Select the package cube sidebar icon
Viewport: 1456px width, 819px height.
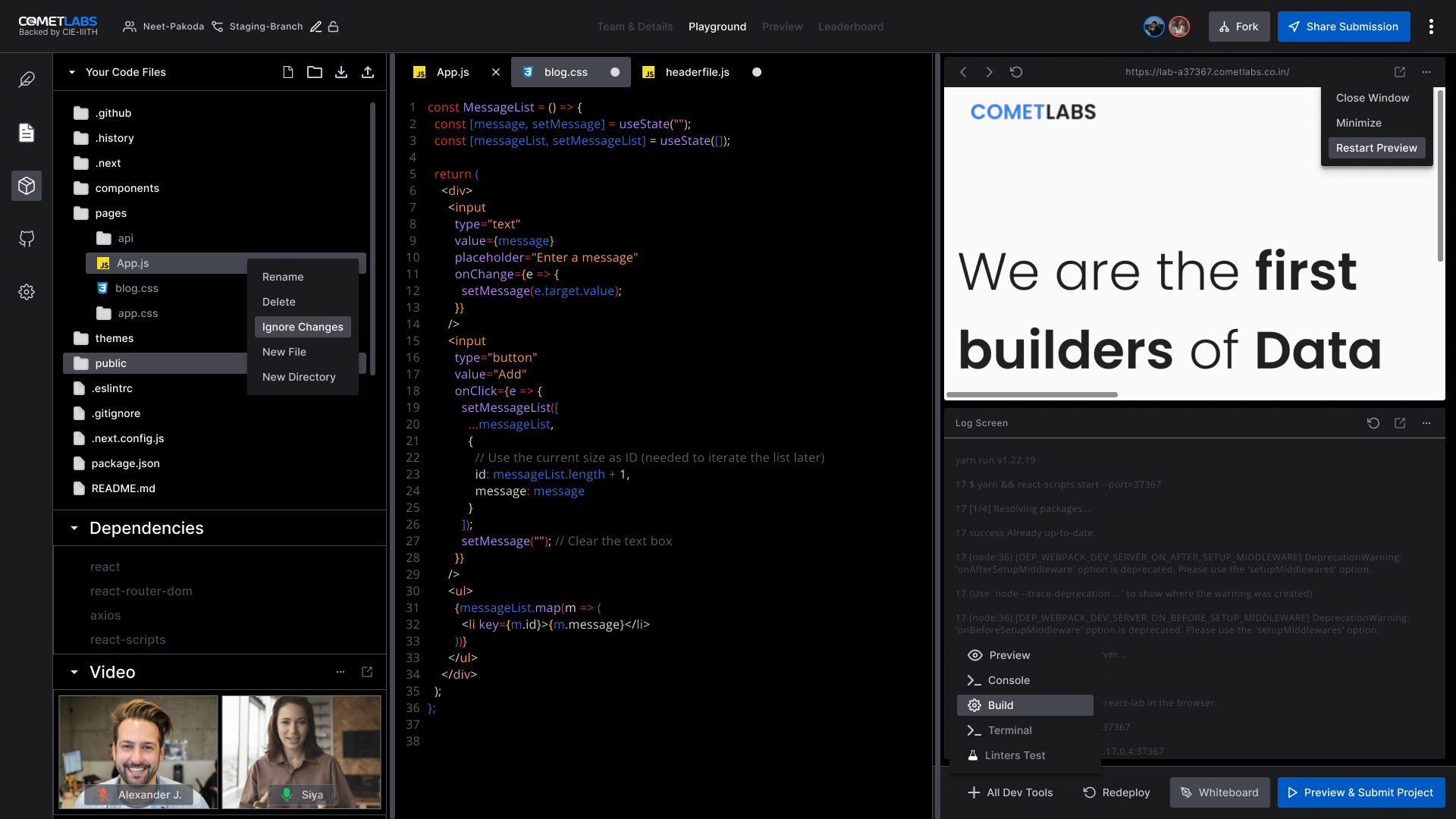coord(27,186)
